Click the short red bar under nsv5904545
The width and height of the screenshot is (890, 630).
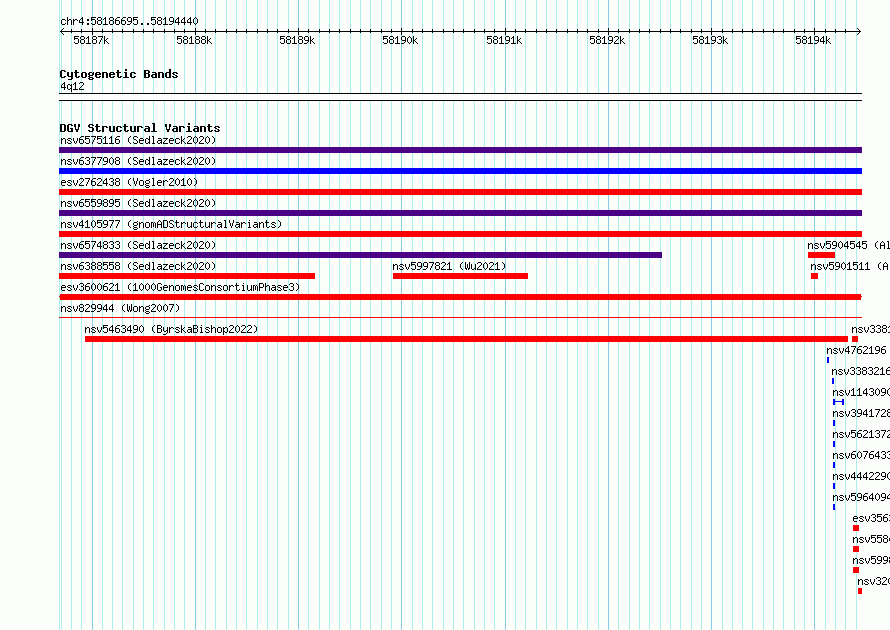tap(821, 255)
